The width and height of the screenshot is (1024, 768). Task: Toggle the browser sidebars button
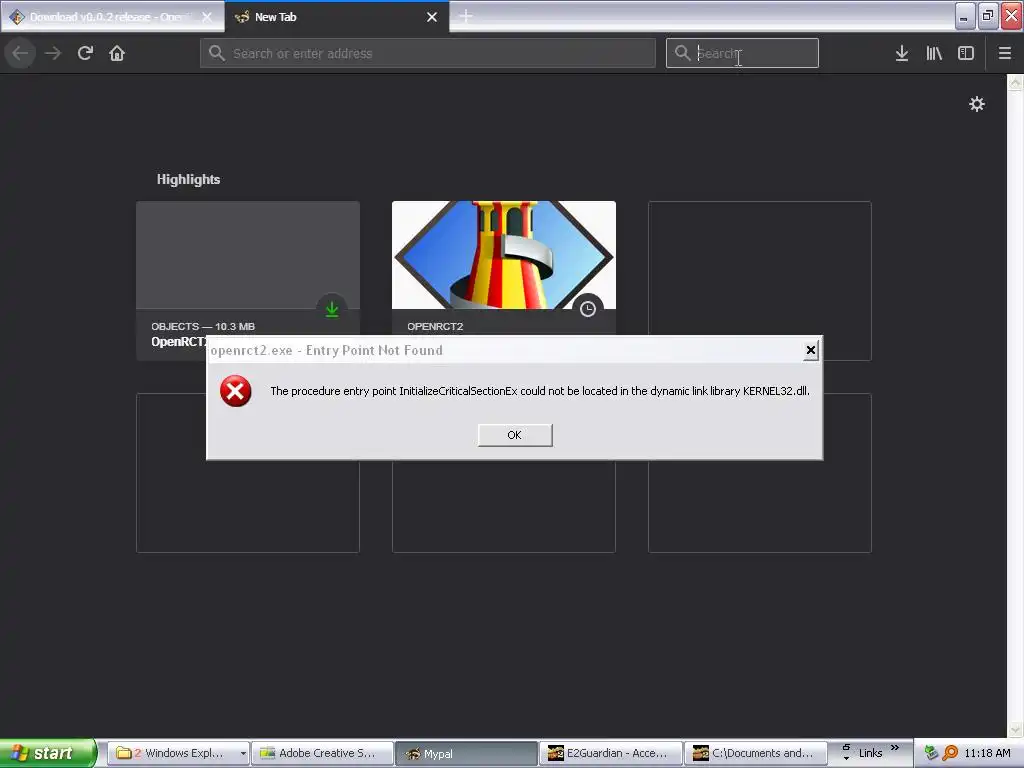[x=966, y=53]
